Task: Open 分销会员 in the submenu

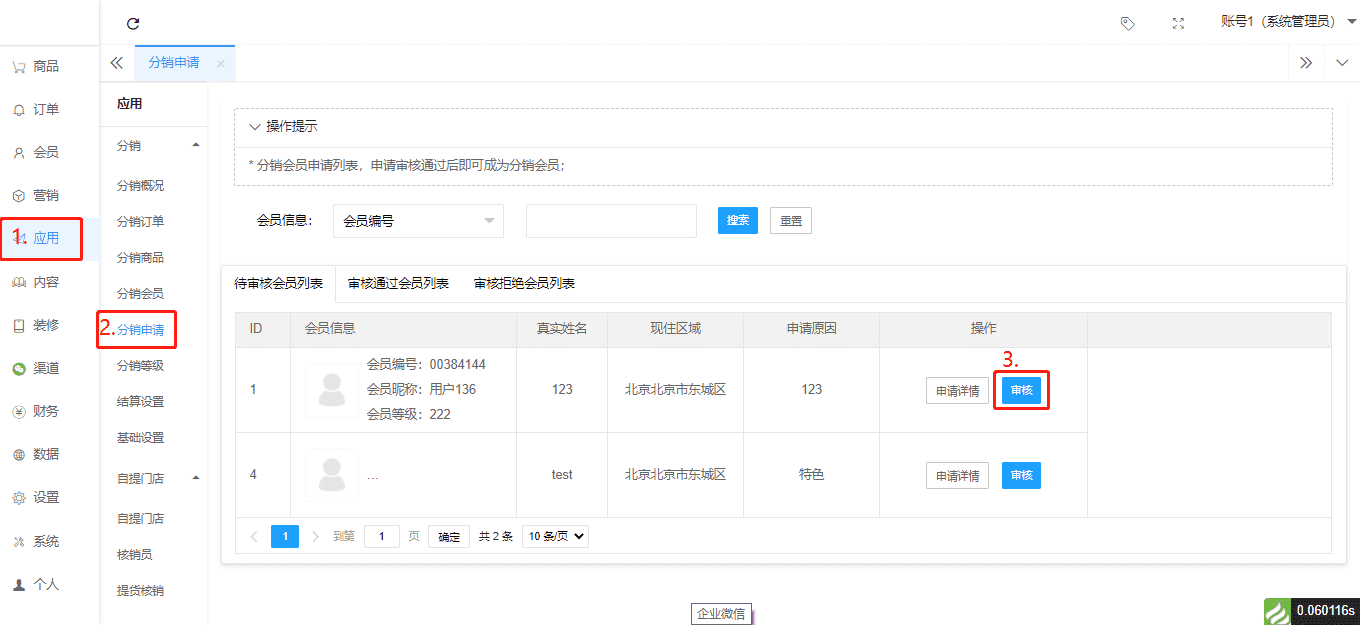Action: [140, 294]
